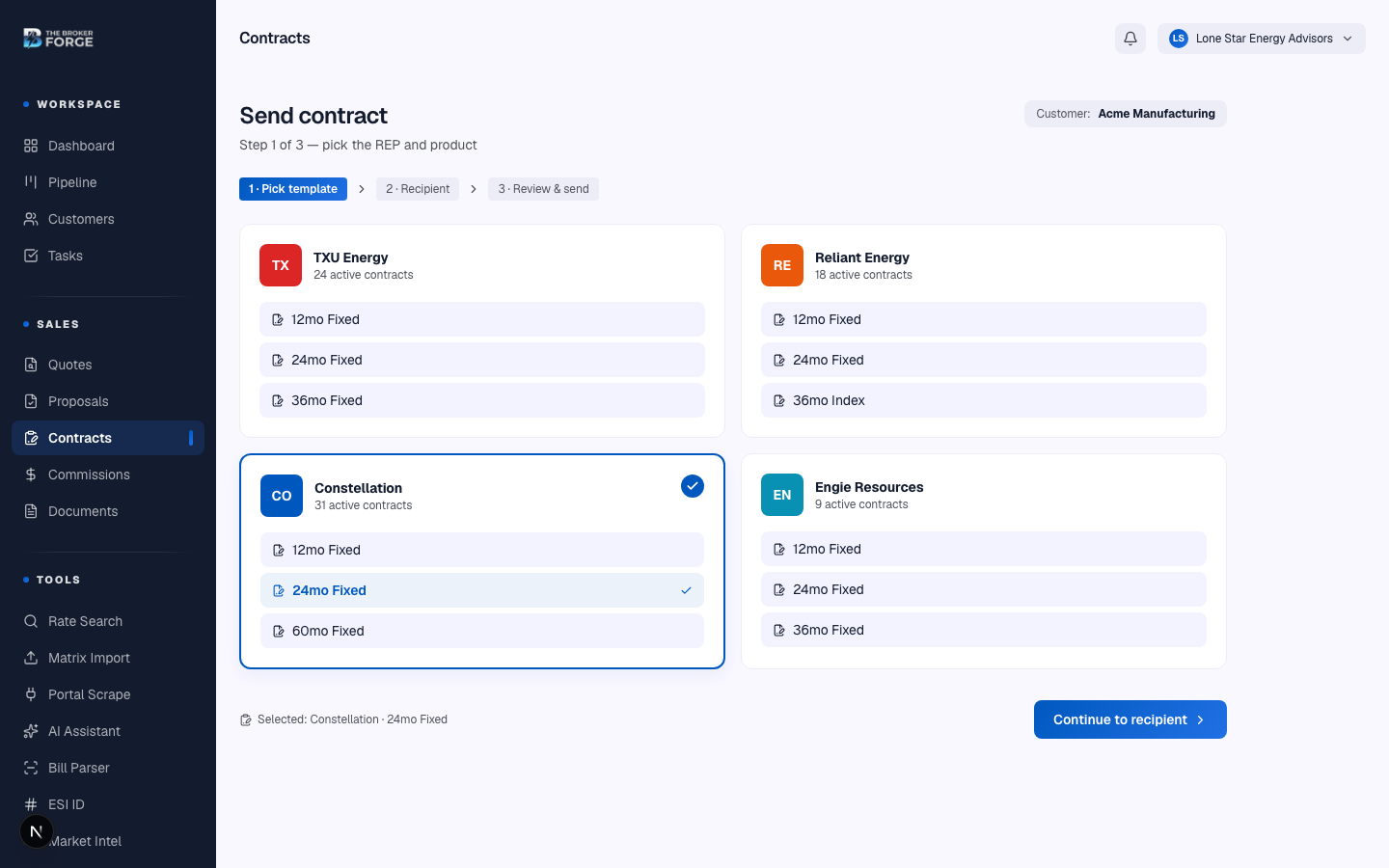Select Engie Resources 36mo Fixed template
Screen dimensions: 1389x868
984,630
